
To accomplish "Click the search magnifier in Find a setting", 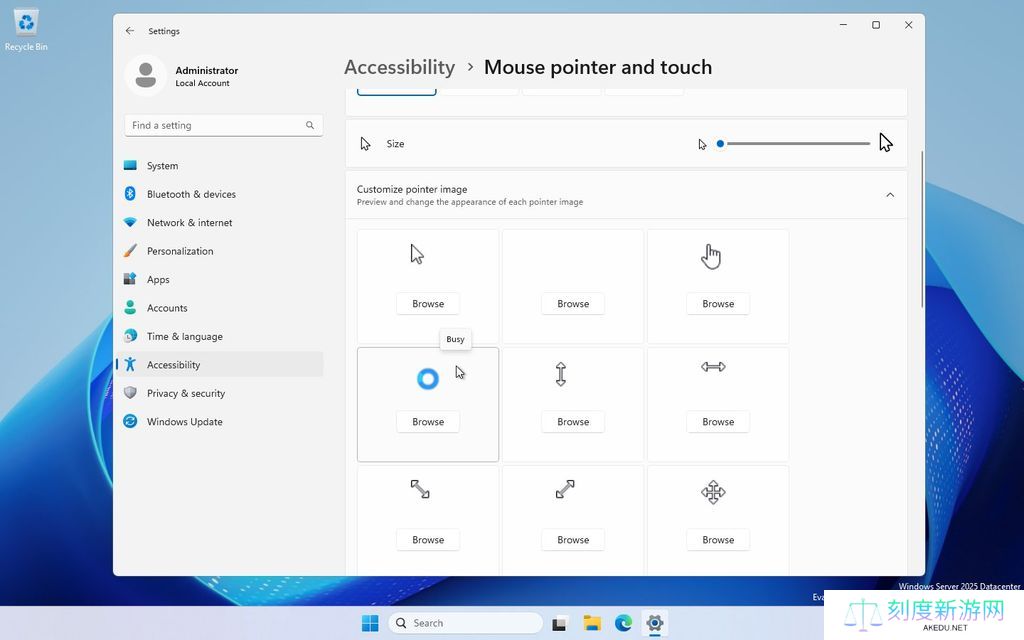I will 310,125.
